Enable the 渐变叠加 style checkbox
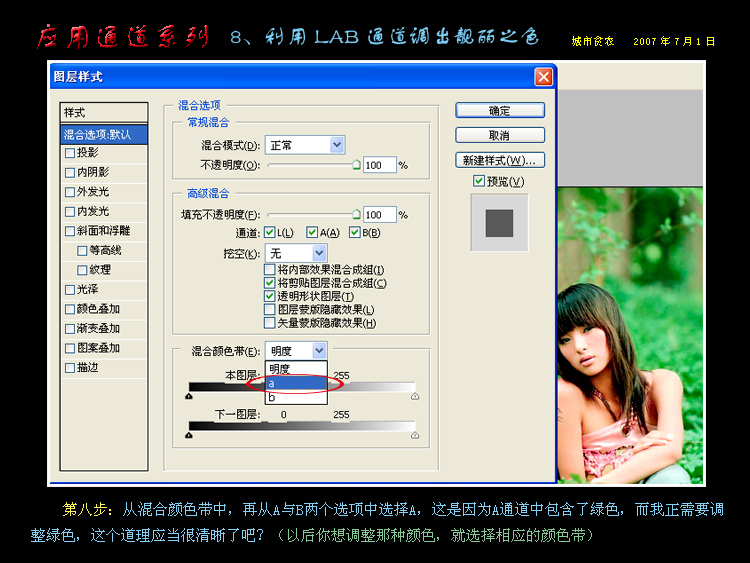Screen dimensions: 750x563 coord(70,329)
